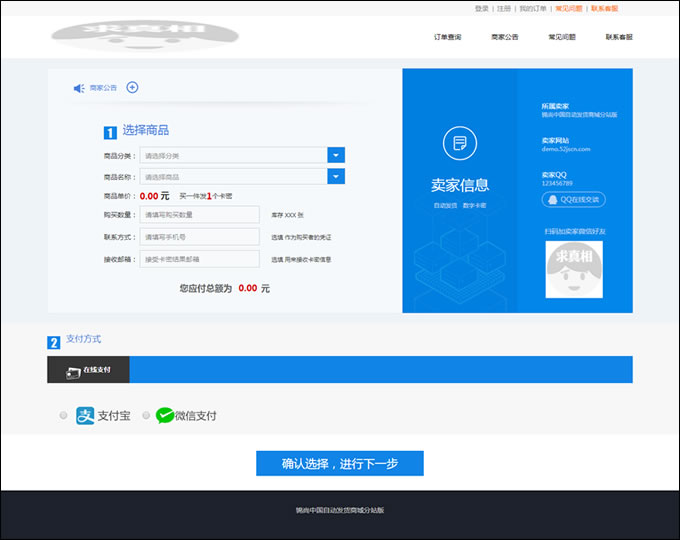This screenshot has width=680, height=540.
Task: Open 商品分类 dropdown arrow
Action: point(336,155)
